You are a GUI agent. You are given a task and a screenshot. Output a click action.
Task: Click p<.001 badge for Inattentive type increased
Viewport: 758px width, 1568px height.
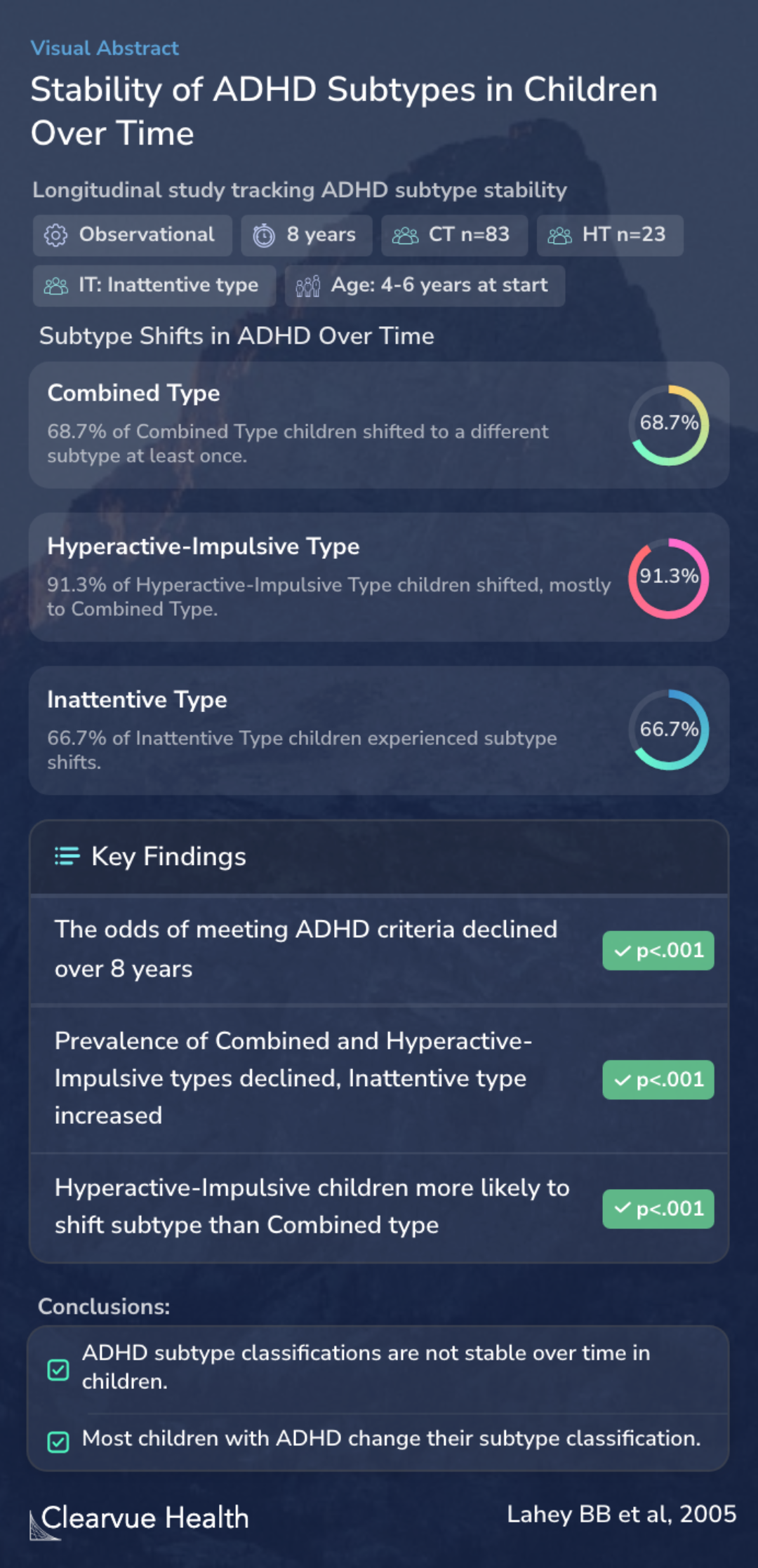click(x=658, y=1080)
